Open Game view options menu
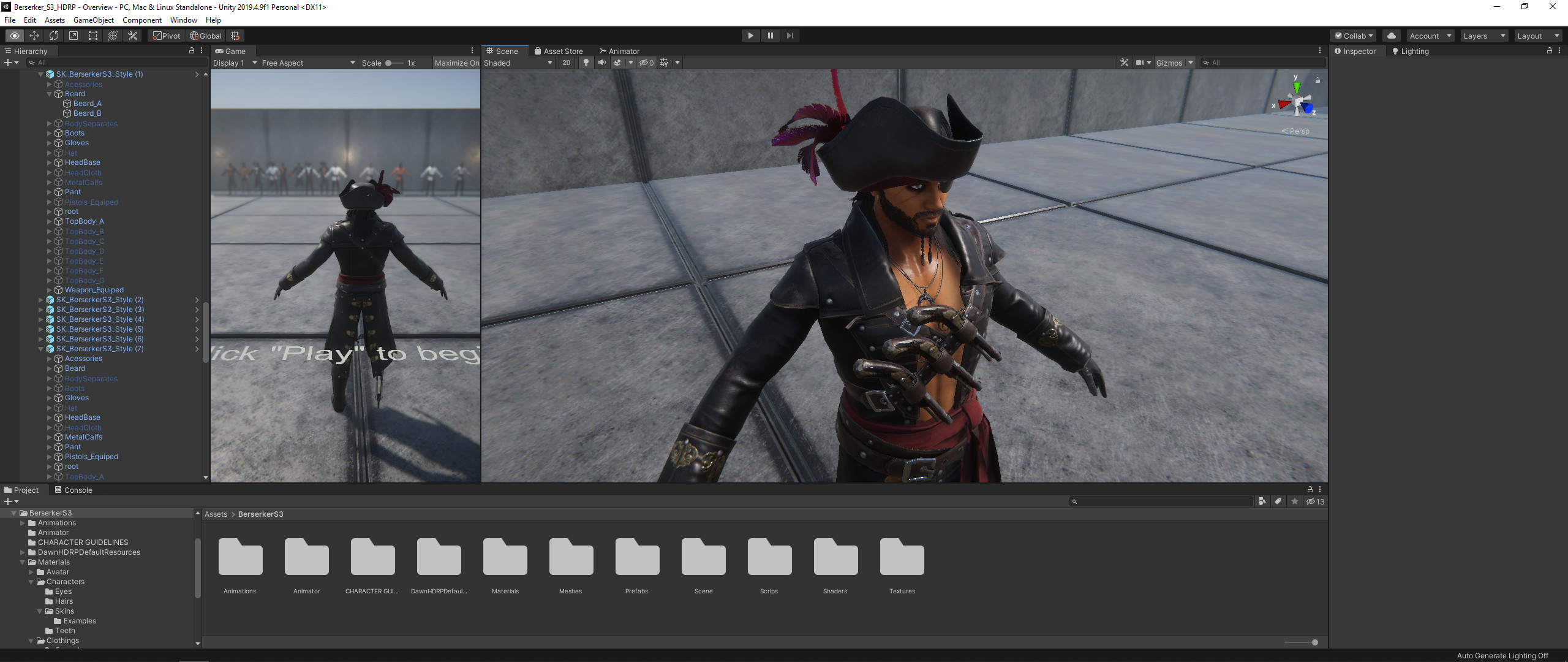Viewport: 1568px width, 662px height. click(472, 51)
